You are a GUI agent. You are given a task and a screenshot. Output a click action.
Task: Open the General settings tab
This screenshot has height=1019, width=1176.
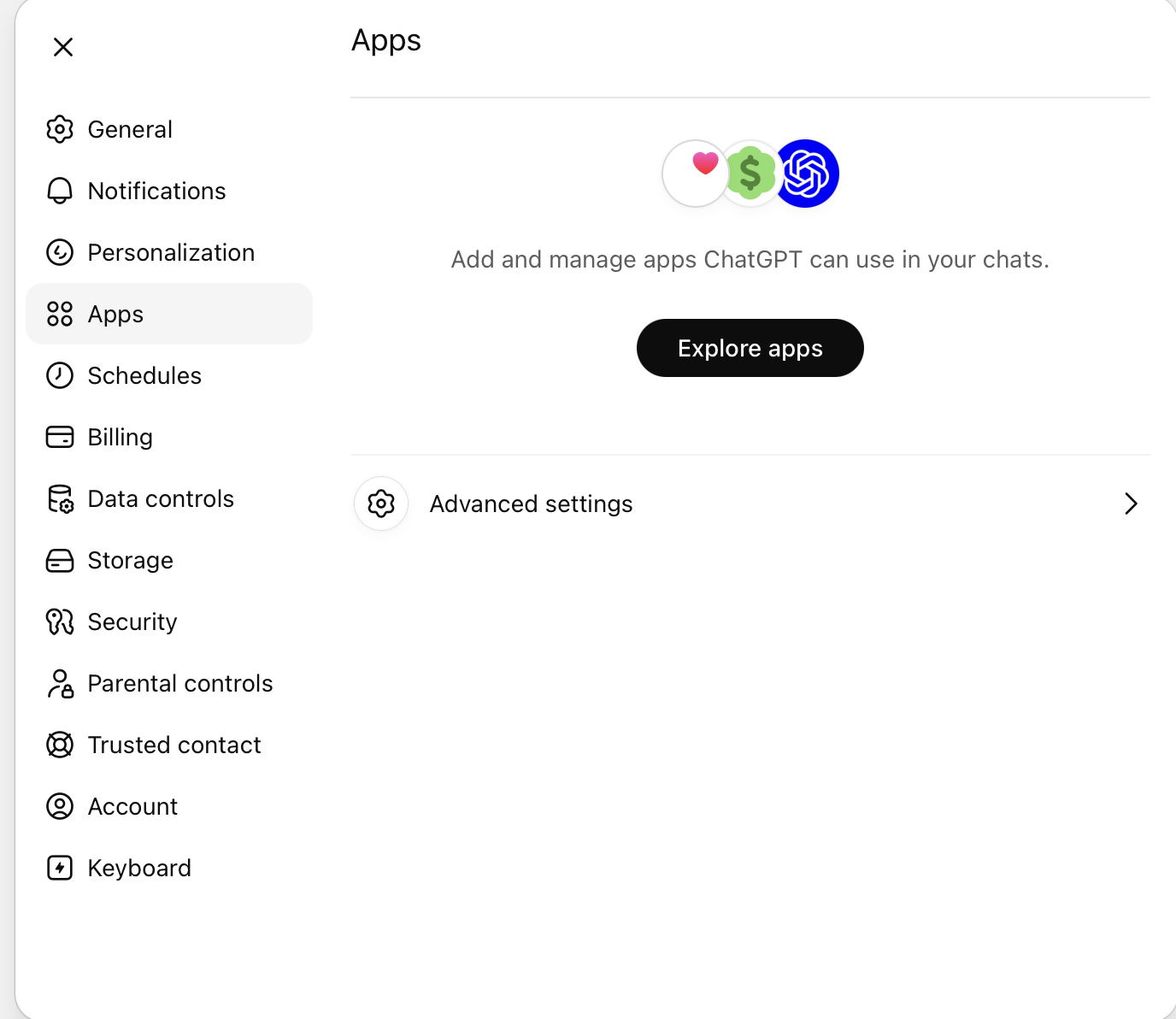169,129
